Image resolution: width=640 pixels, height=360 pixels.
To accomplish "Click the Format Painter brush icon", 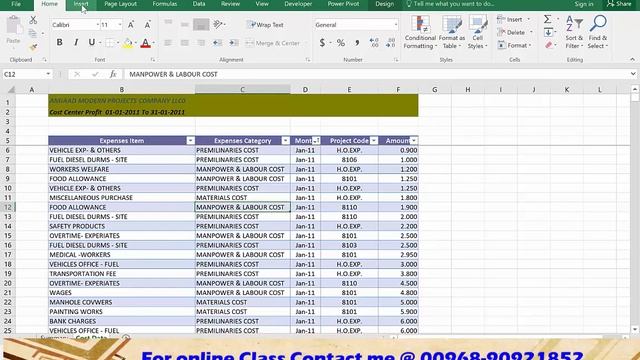I will tap(33, 47).
